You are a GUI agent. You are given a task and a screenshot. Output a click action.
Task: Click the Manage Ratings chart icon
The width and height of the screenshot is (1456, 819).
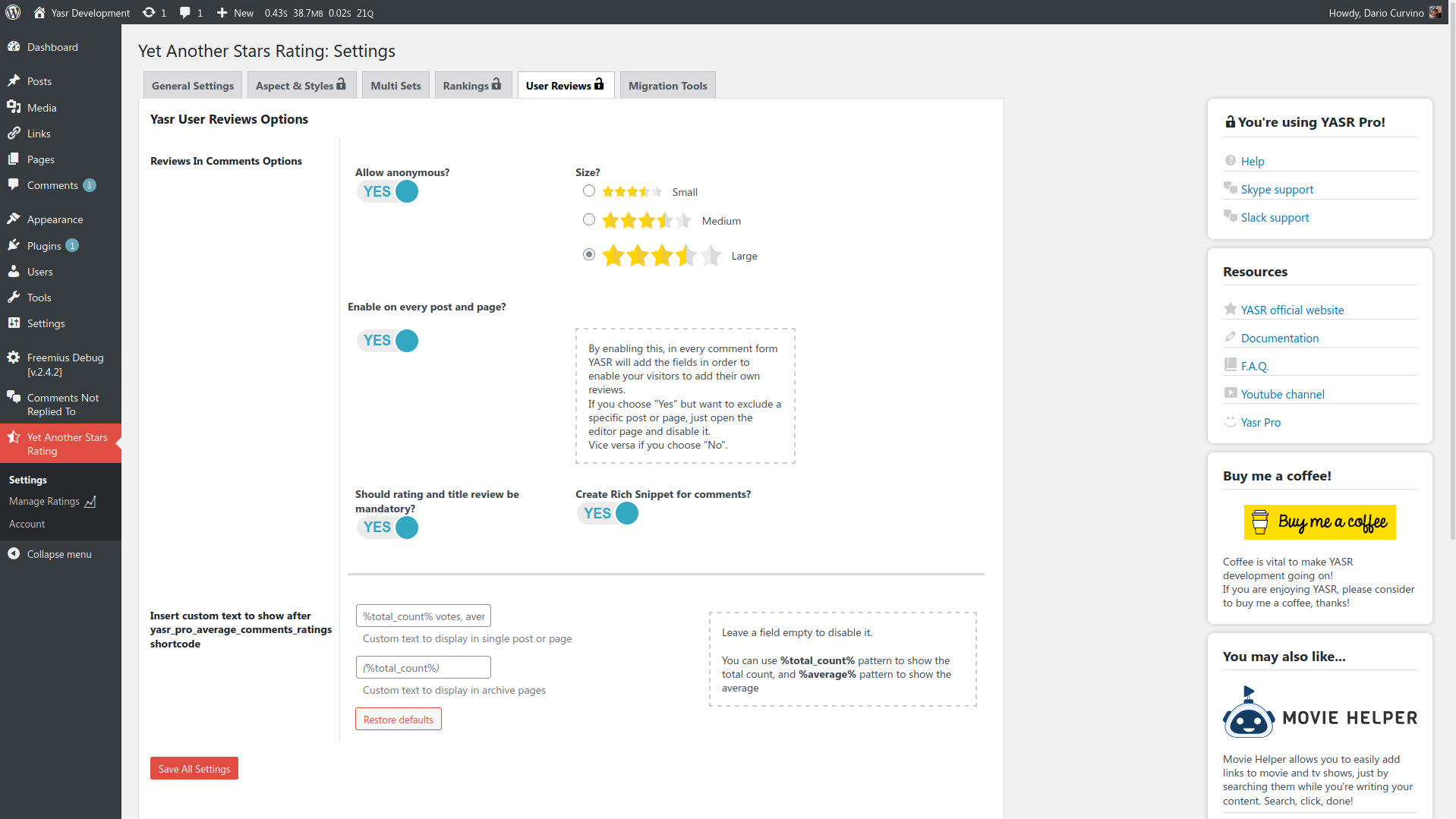90,502
